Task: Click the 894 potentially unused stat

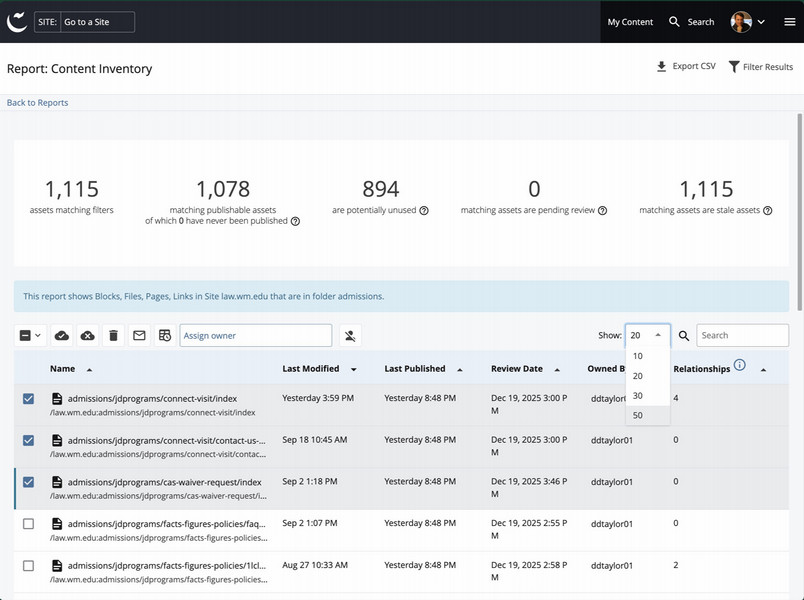Action: click(380, 196)
